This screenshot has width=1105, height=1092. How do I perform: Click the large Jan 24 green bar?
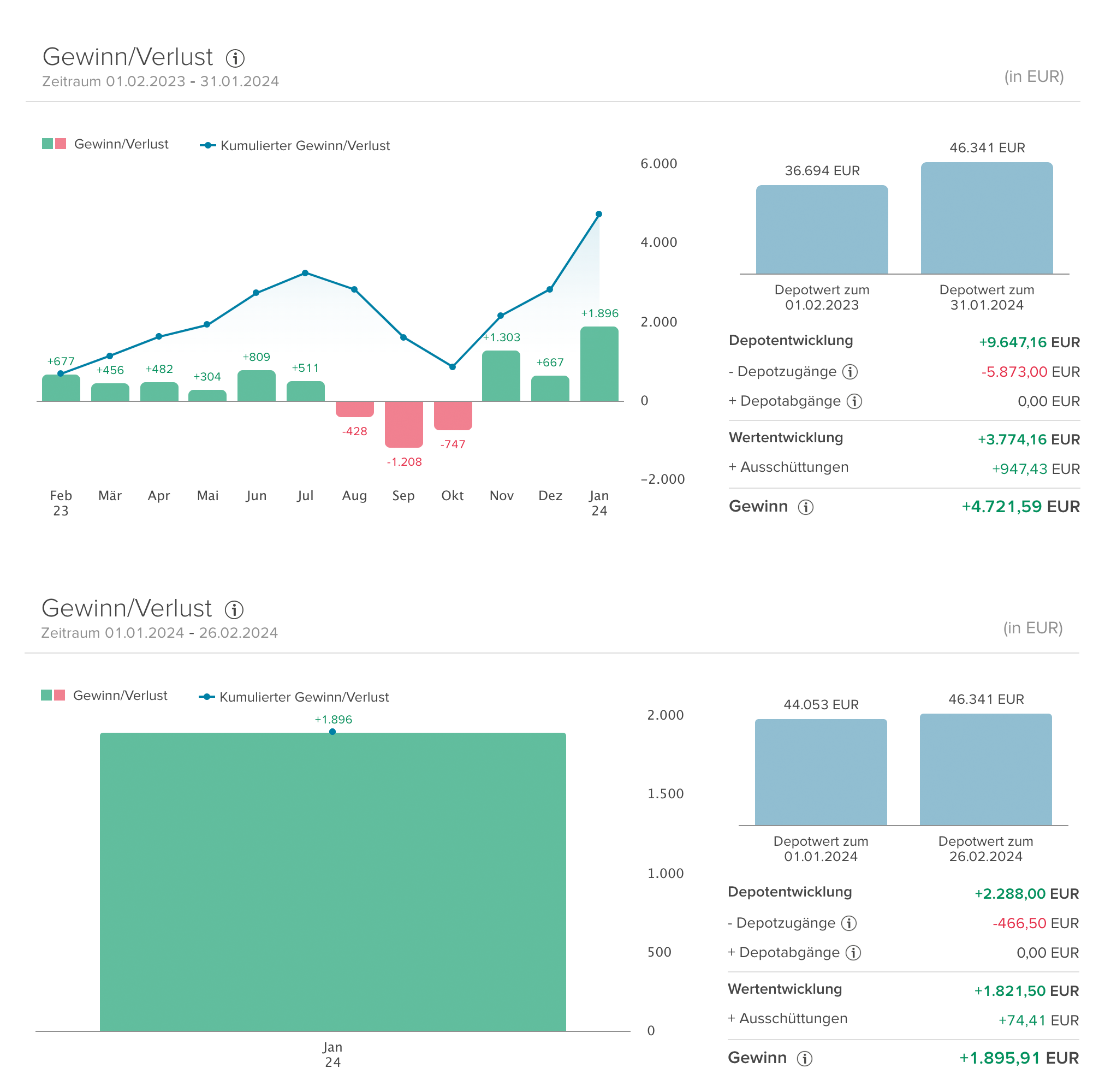coord(333,881)
